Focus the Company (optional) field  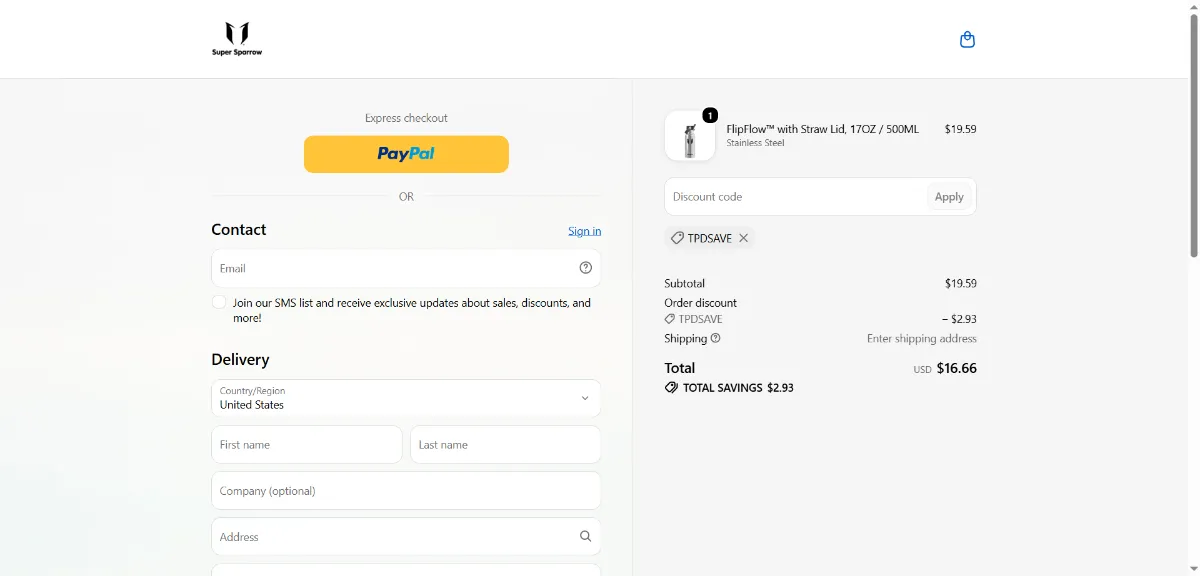point(406,490)
